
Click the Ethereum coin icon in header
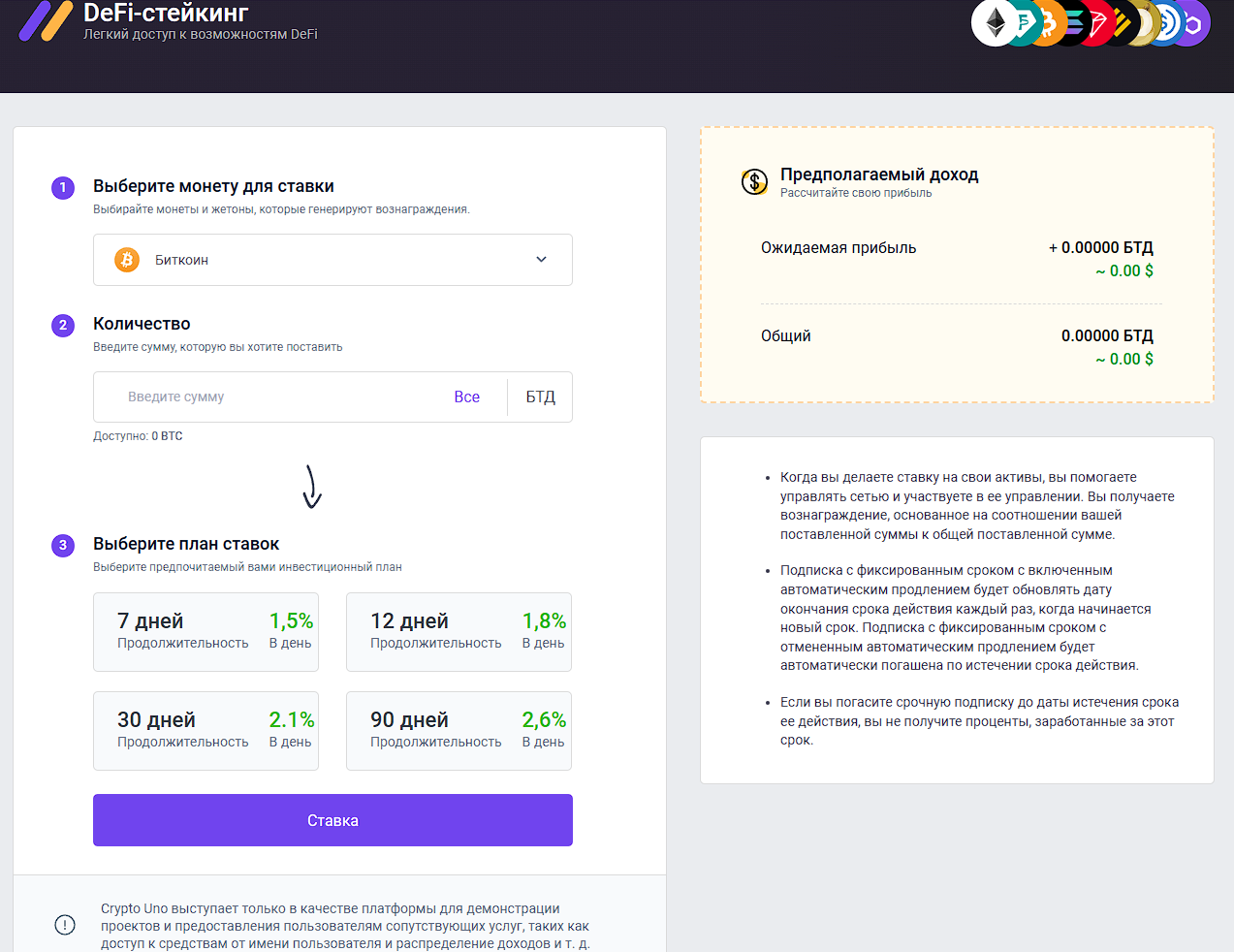994,22
